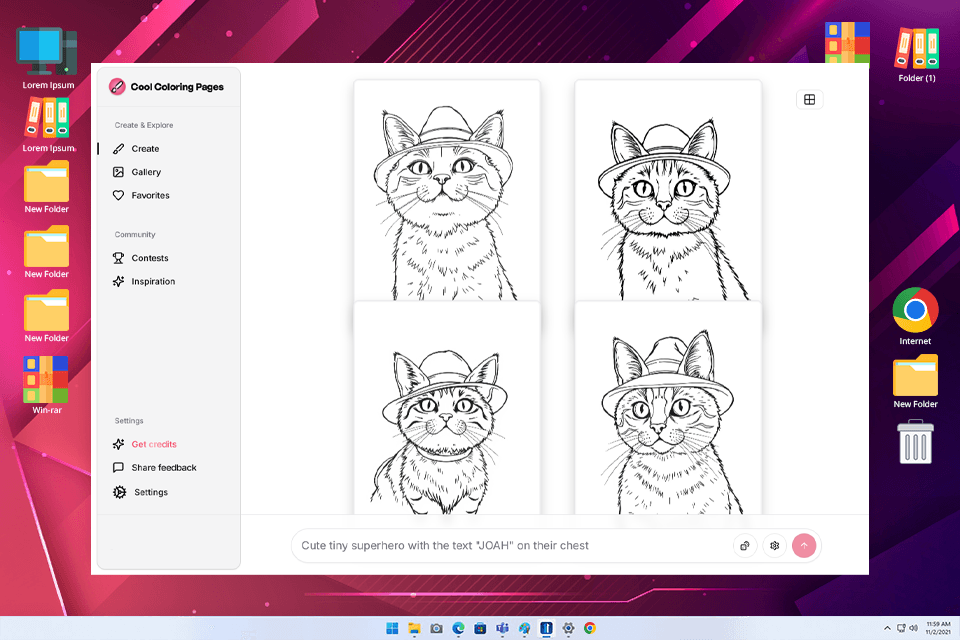960x640 pixels.
Task: Click the Cool Coloring Pages logo icon
Action: tap(117, 86)
